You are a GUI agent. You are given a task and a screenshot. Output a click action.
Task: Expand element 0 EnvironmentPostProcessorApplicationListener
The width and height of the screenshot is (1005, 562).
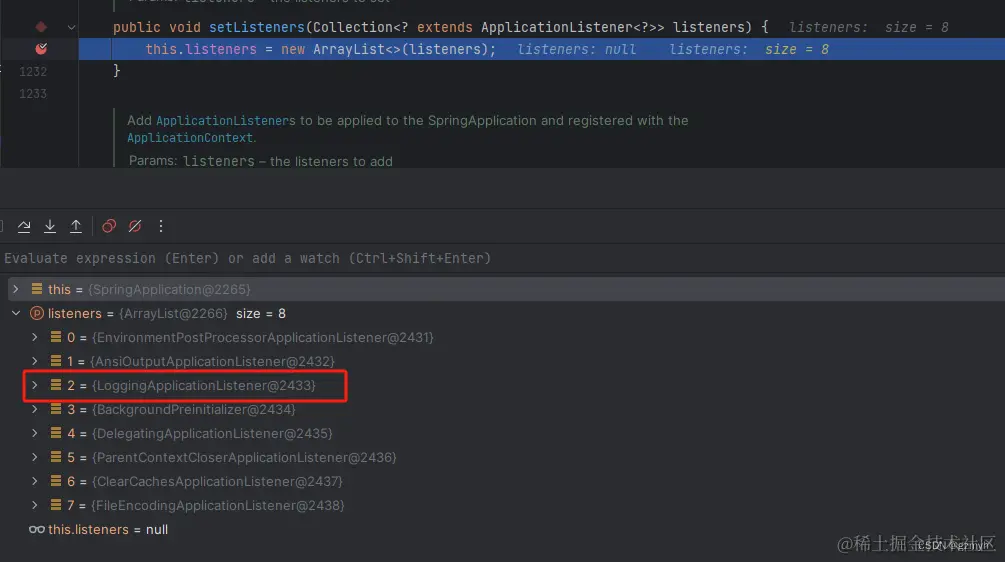35,337
